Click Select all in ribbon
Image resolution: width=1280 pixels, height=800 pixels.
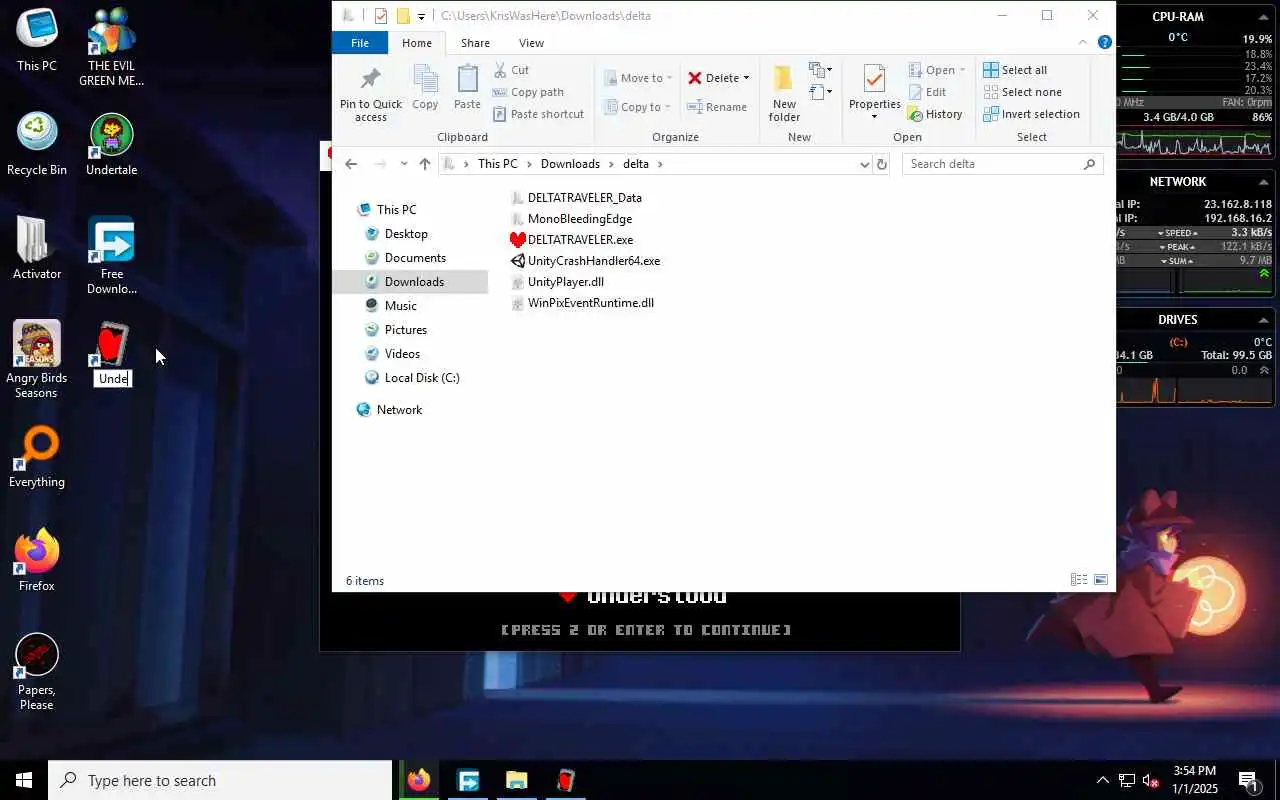[x=1015, y=70]
